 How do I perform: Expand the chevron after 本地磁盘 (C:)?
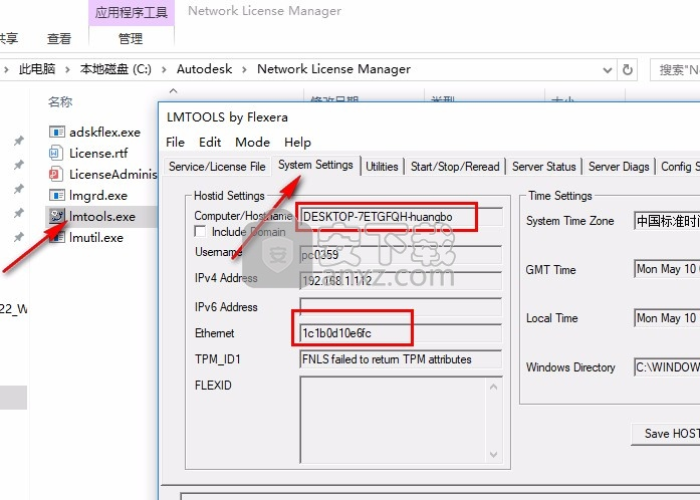(x=164, y=69)
